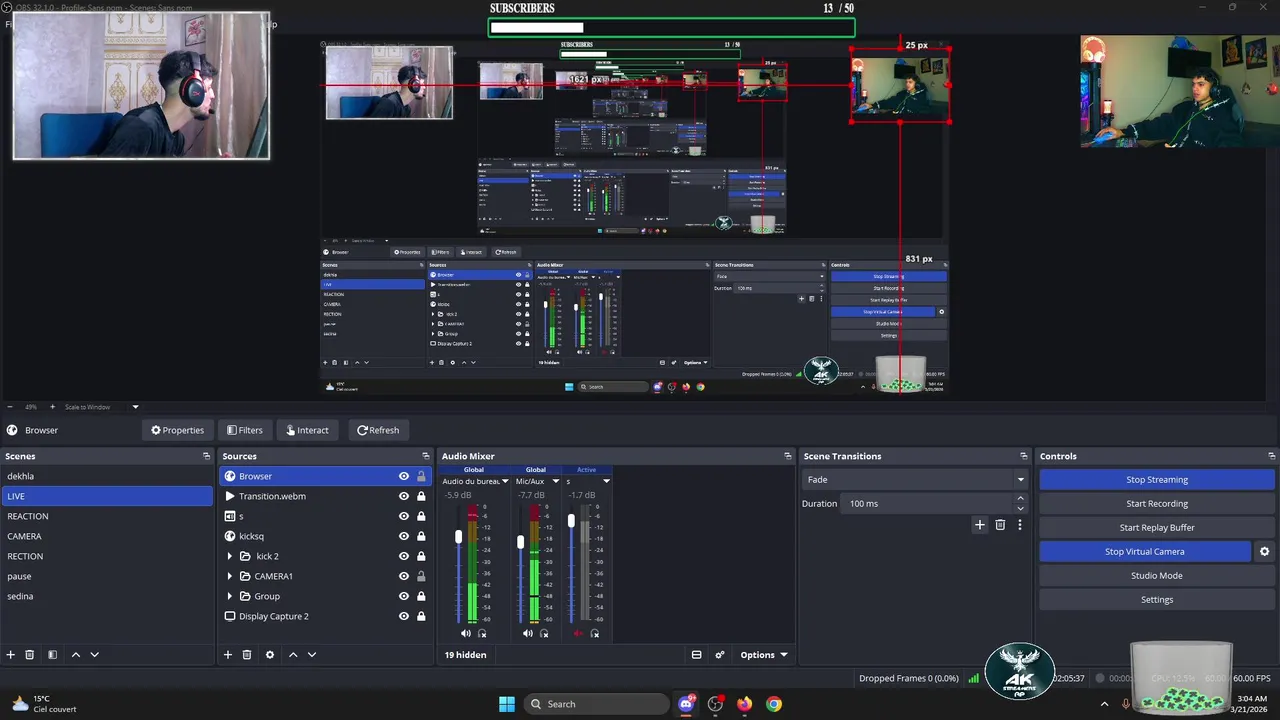Open Mic/Aux channel dropdown arrow

click(556, 481)
